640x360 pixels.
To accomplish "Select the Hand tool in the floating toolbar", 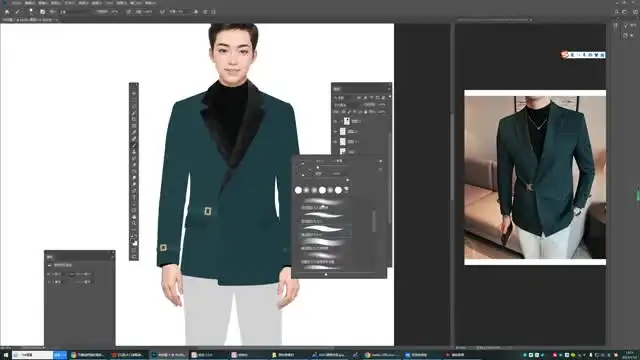I will [x=134, y=217].
